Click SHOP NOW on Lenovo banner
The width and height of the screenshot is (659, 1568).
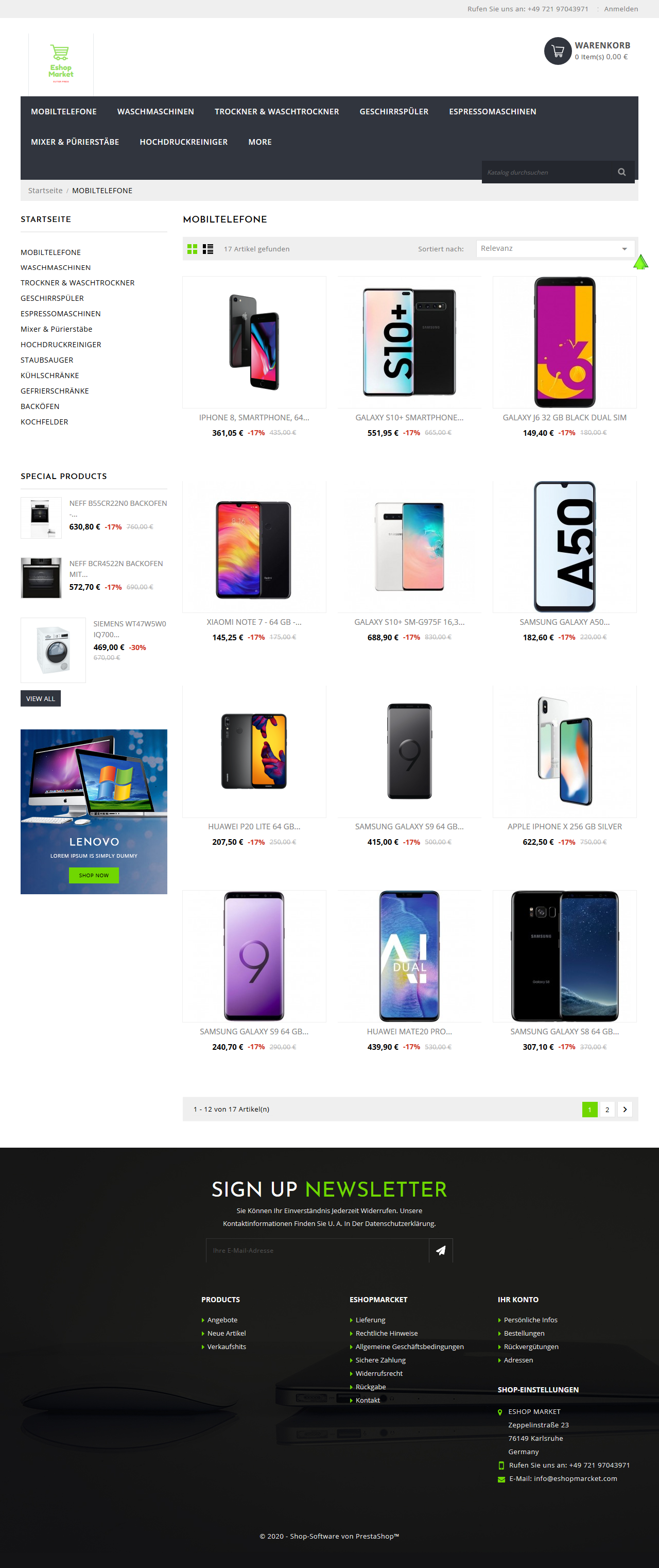[x=94, y=875]
